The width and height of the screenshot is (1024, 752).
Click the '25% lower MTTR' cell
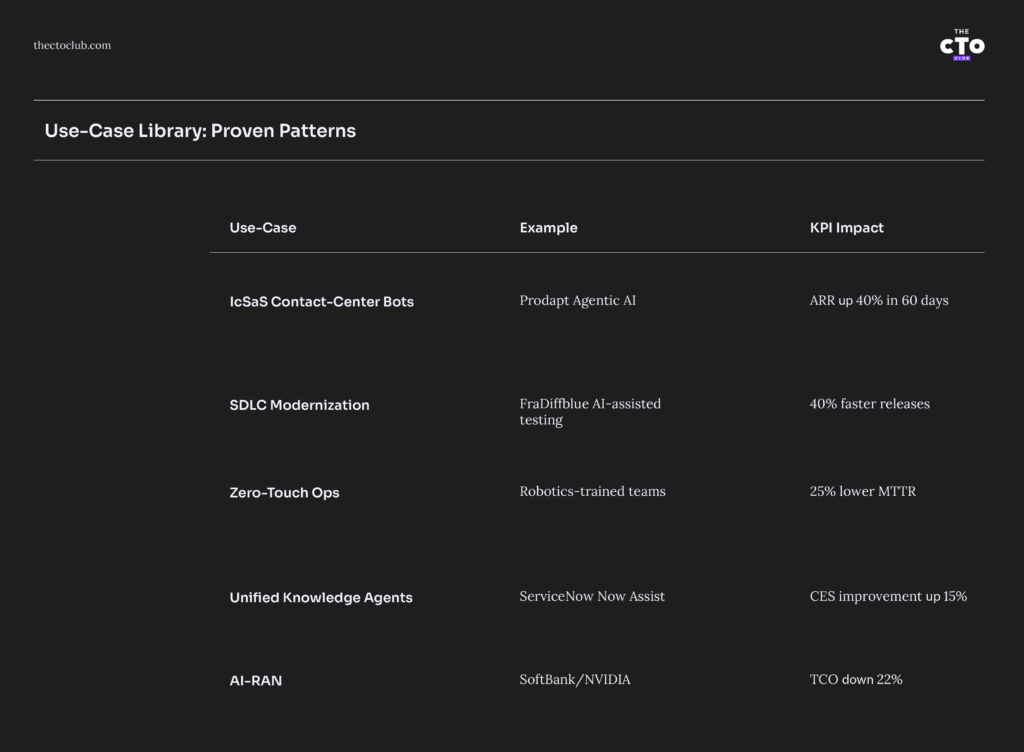coord(863,491)
